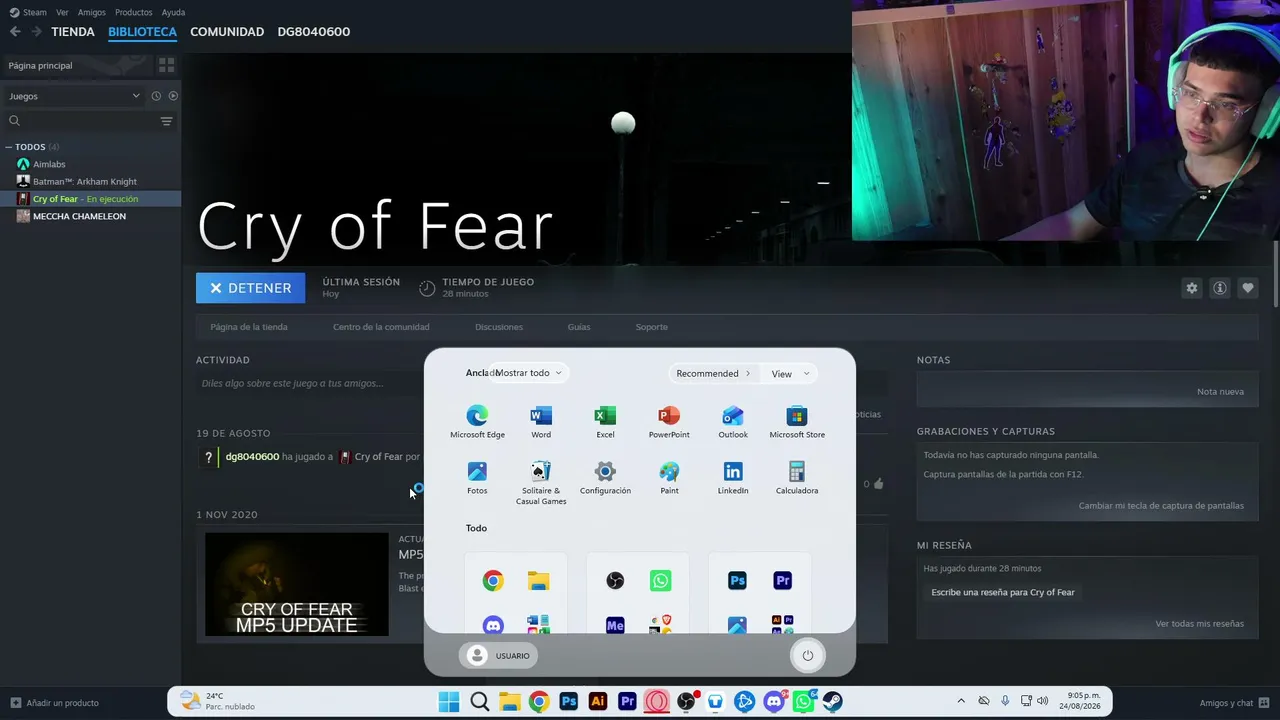Show ready-to-play games filter icon
The width and height of the screenshot is (1280, 720).
(173, 96)
